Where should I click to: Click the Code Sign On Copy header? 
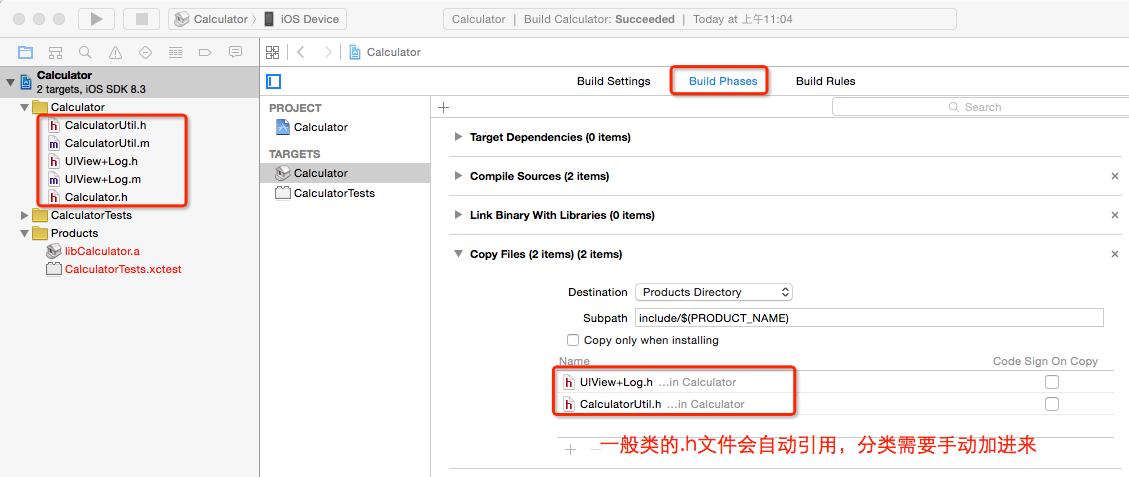click(x=1045, y=361)
